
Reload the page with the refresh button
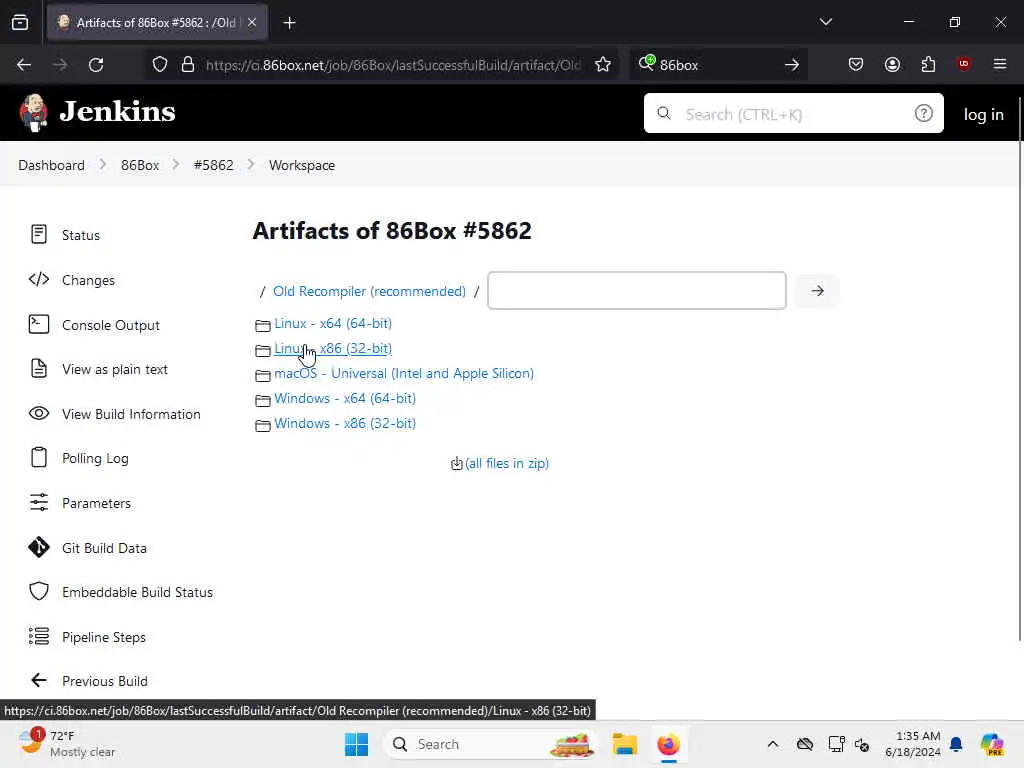[96, 65]
